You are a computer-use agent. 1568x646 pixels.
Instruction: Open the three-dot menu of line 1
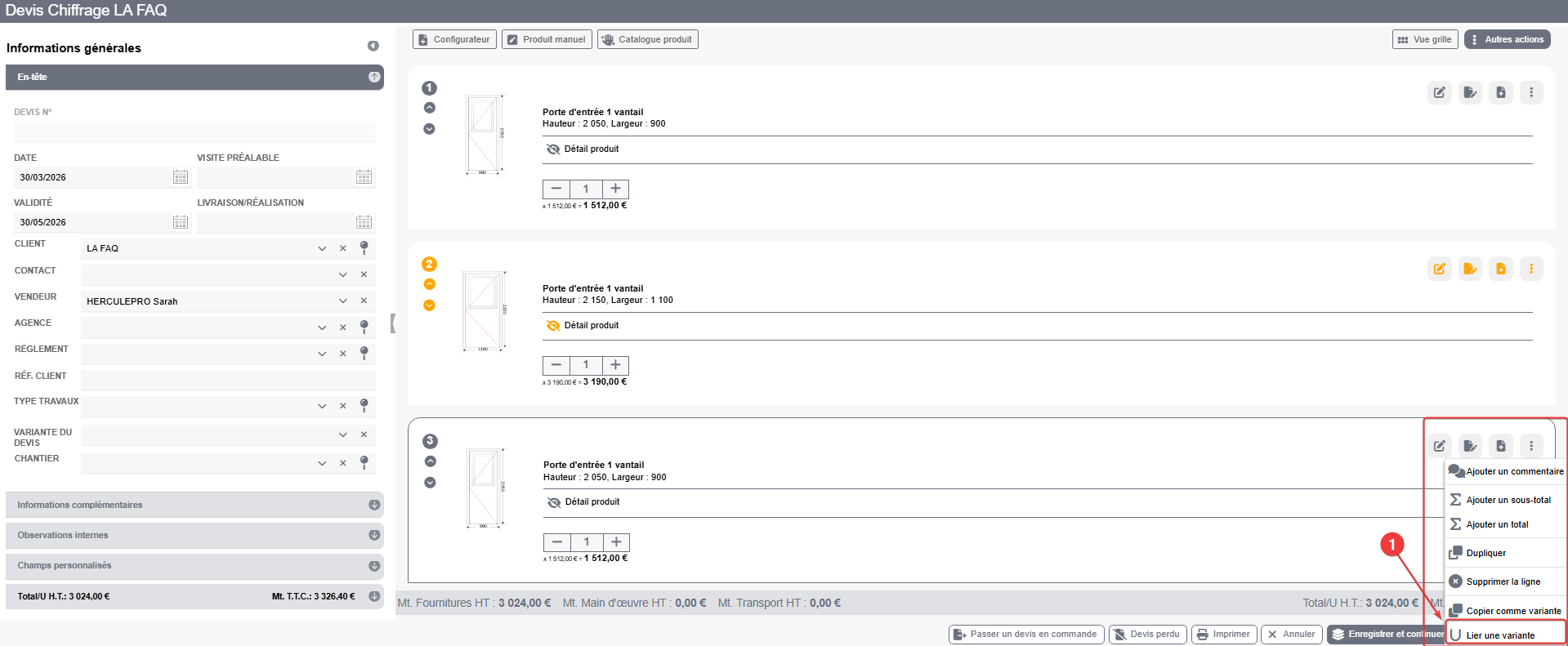click(x=1531, y=92)
